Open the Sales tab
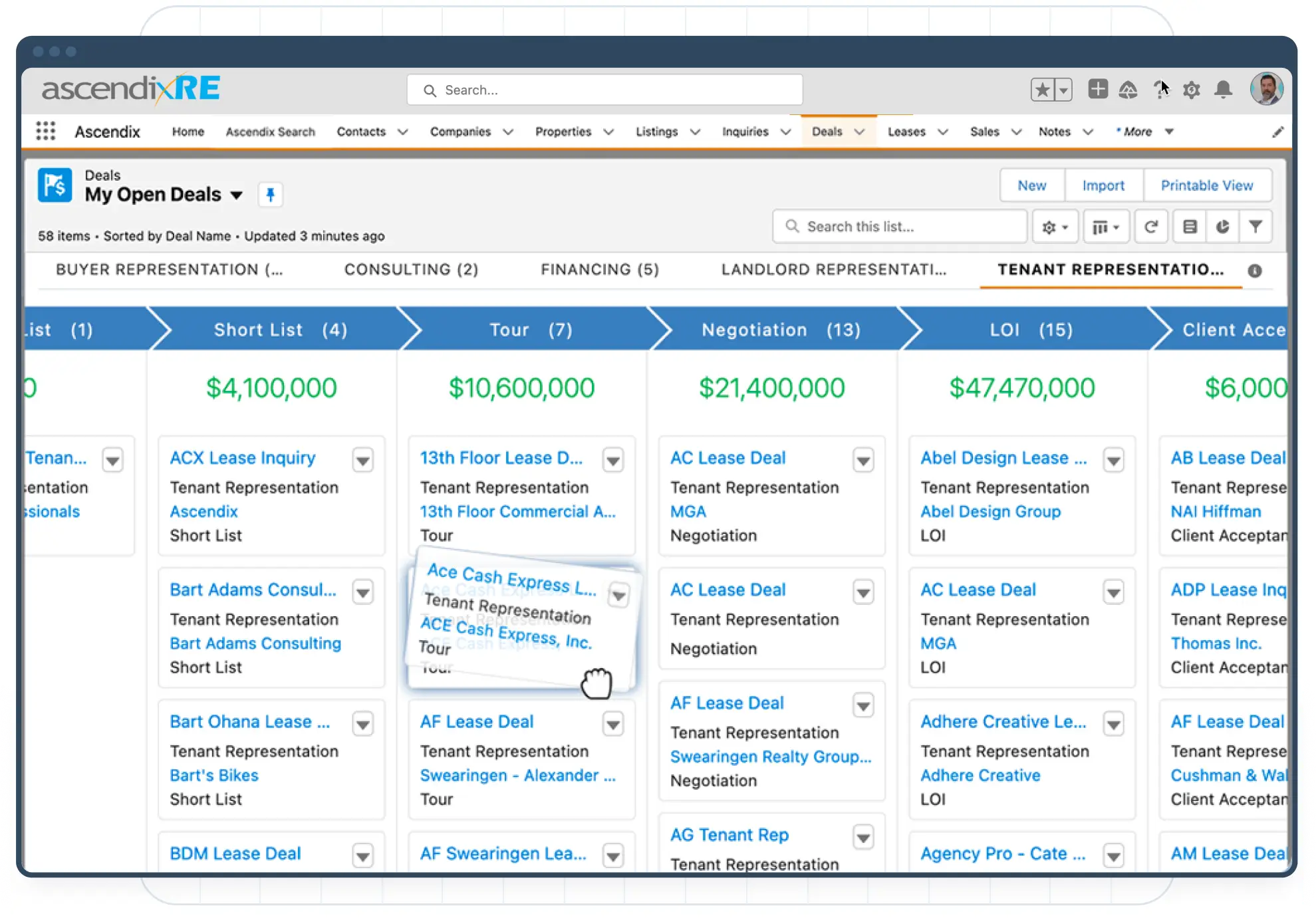 pyautogui.click(x=985, y=132)
